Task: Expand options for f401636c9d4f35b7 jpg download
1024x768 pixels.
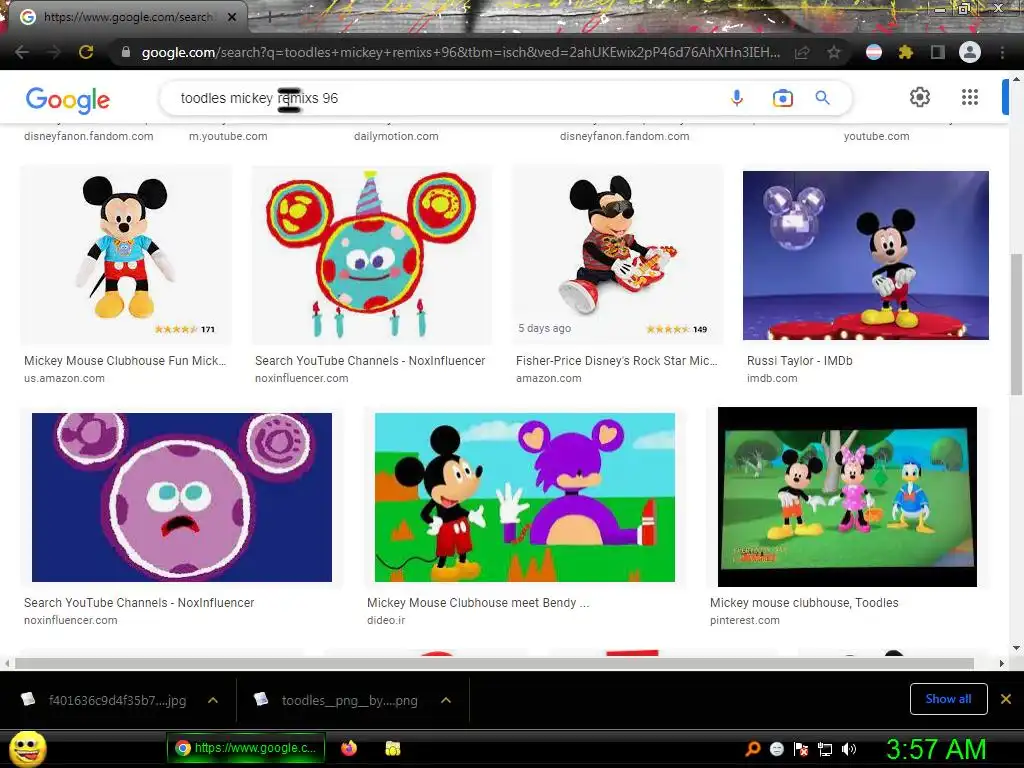Action: click(213, 700)
